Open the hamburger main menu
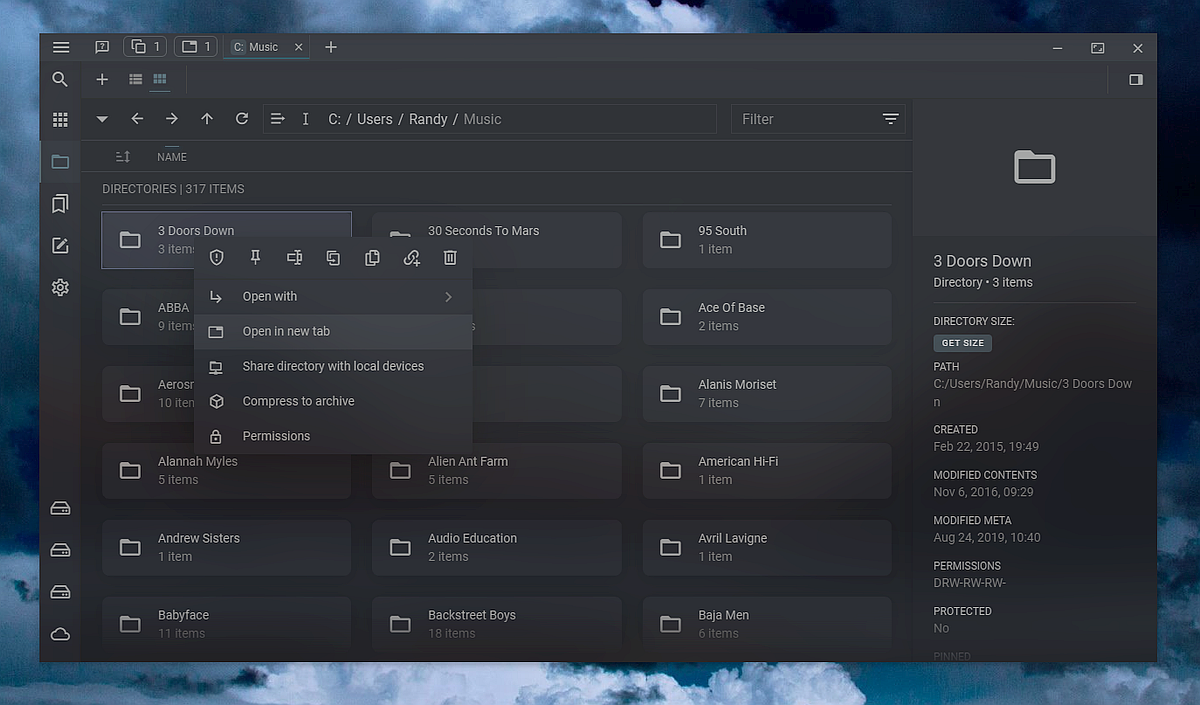The image size is (1200, 705). pyautogui.click(x=61, y=47)
